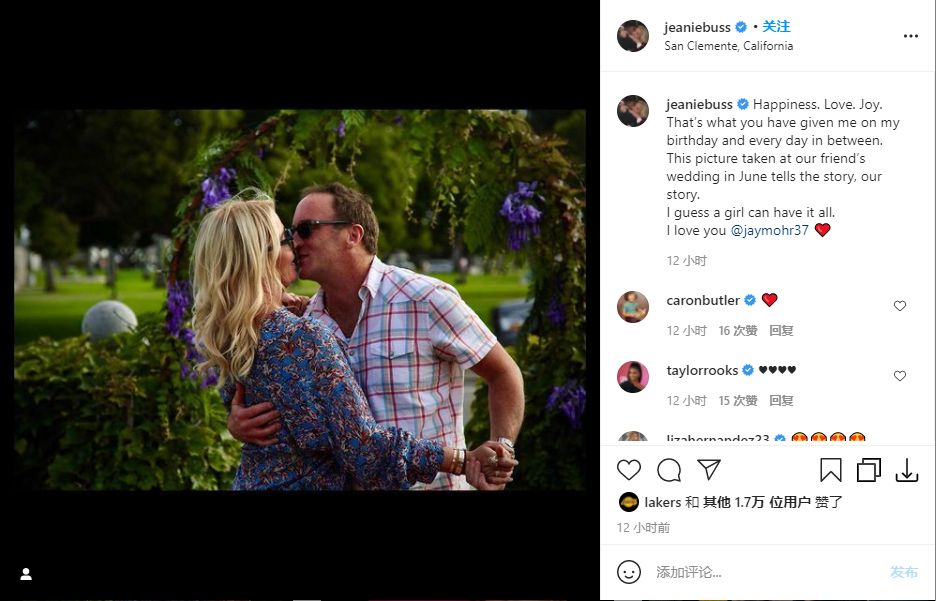This screenshot has width=936, height=601.
Task: Toggle like on taylorrooks' comment
Action: [900, 376]
